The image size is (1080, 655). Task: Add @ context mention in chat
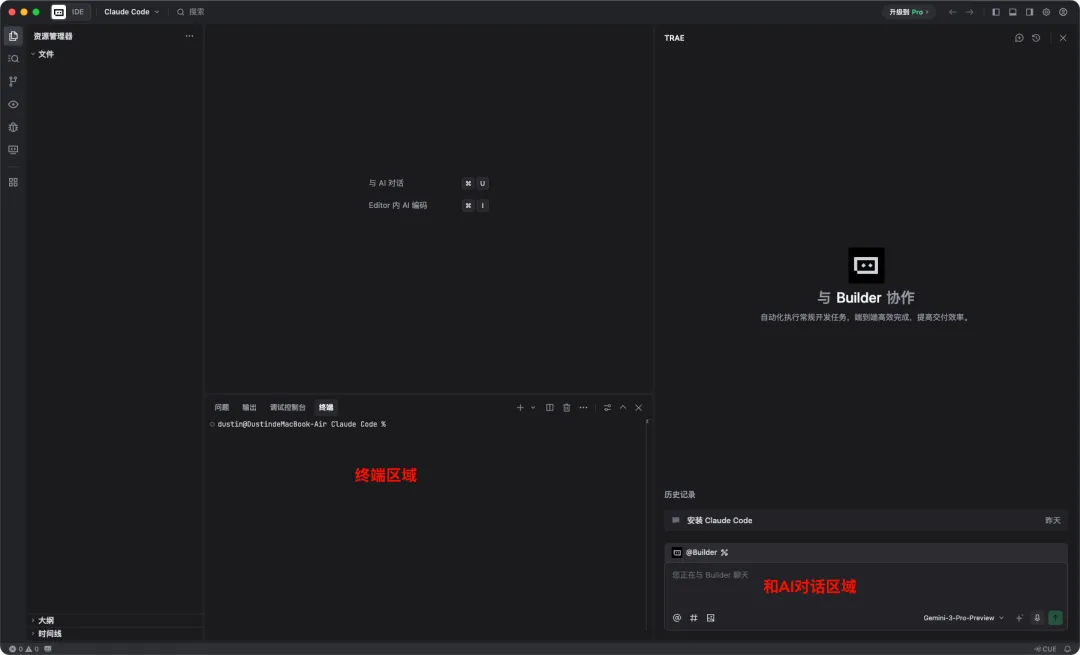677,618
